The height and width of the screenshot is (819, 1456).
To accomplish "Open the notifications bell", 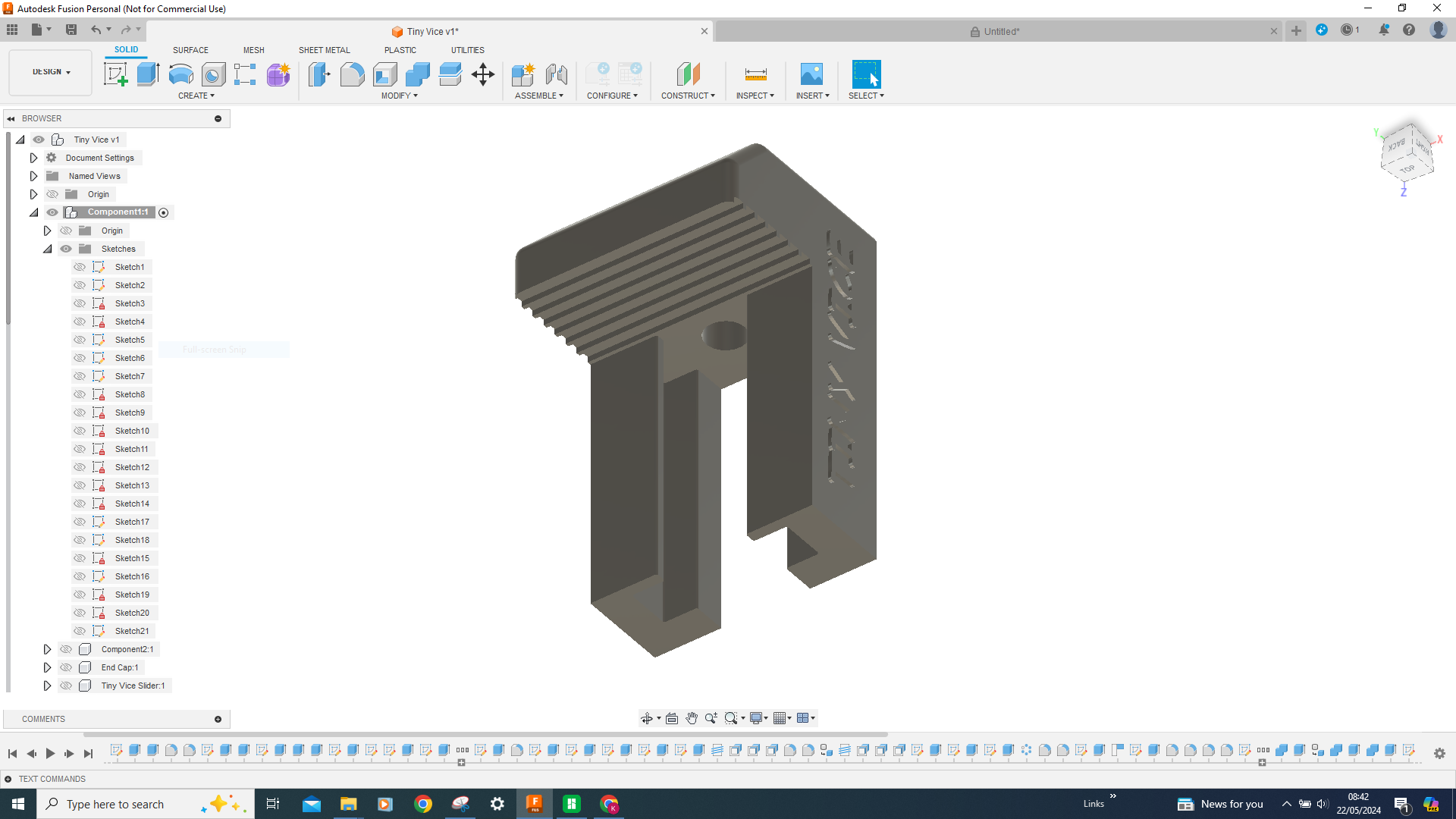I will tap(1384, 30).
